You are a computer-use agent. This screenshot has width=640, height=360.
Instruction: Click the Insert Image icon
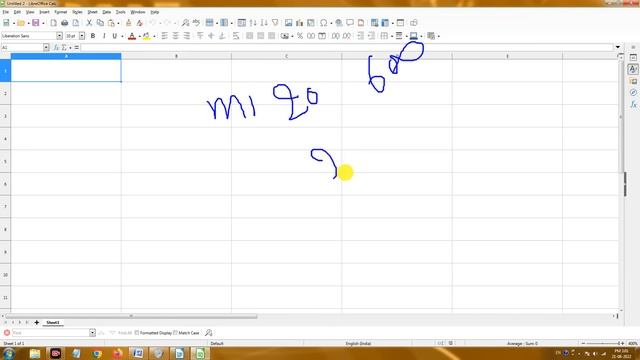point(289,23)
